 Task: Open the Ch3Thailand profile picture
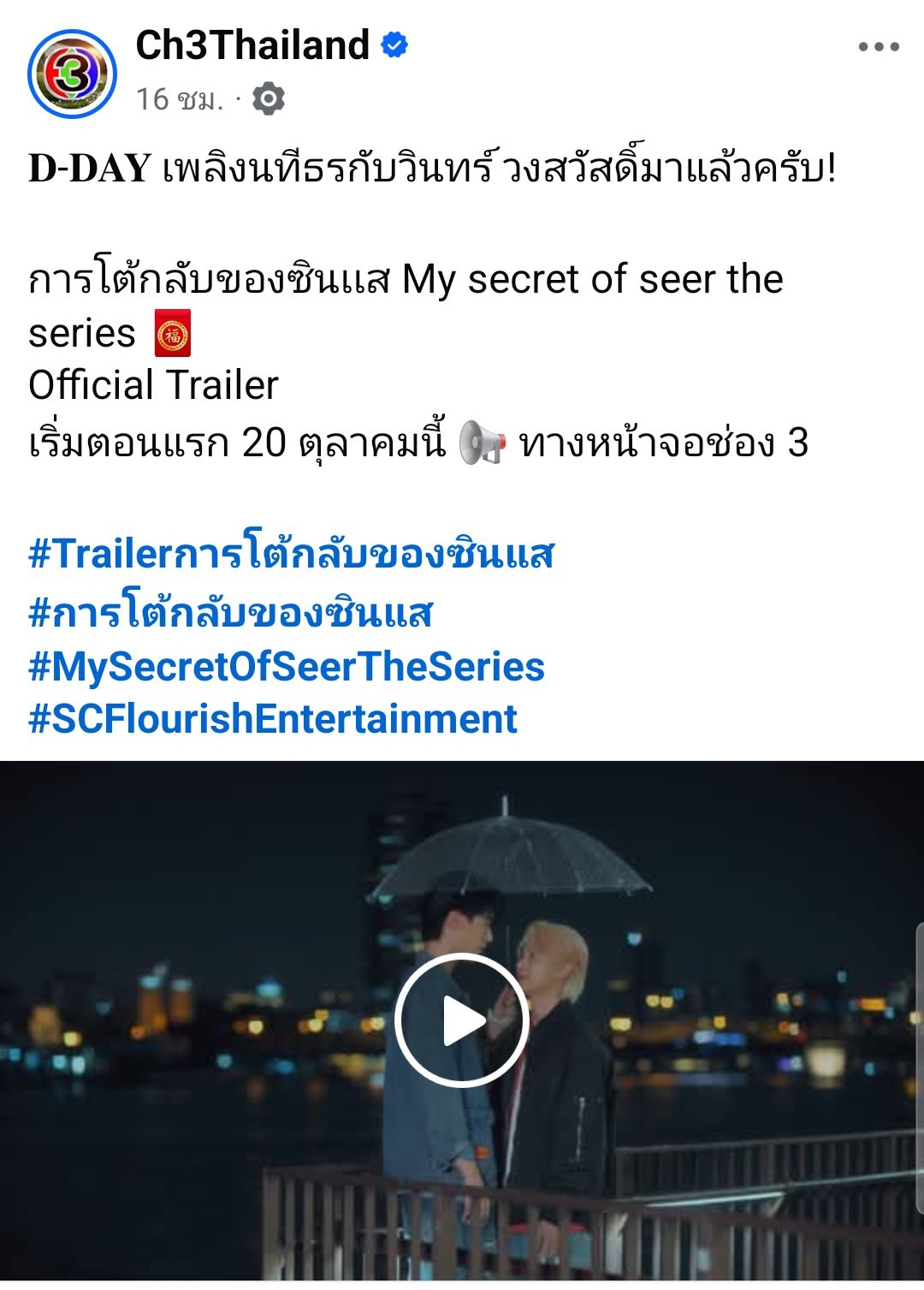tap(72, 74)
